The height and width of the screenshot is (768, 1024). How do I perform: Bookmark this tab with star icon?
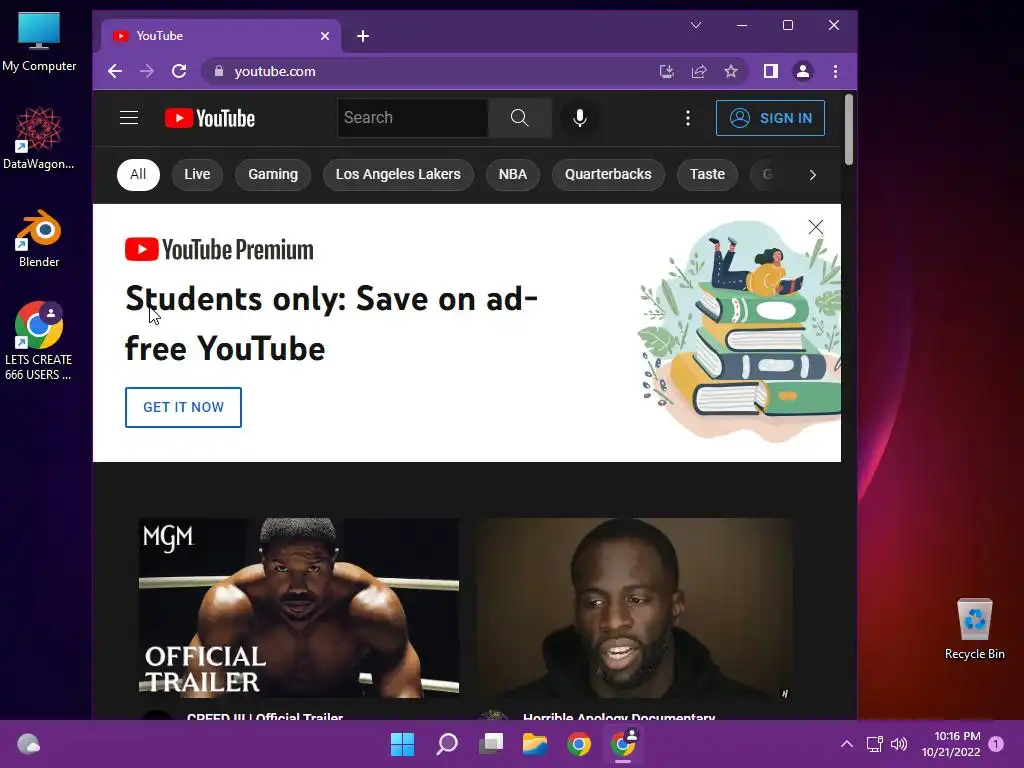pos(731,71)
